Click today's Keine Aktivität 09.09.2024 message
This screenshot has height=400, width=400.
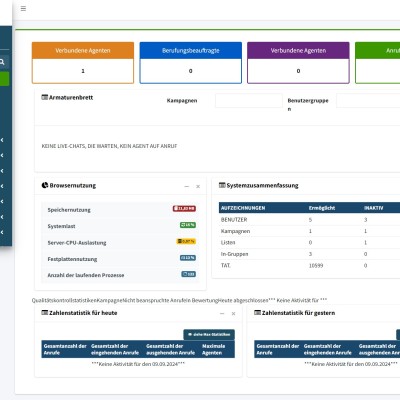pos(138,364)
